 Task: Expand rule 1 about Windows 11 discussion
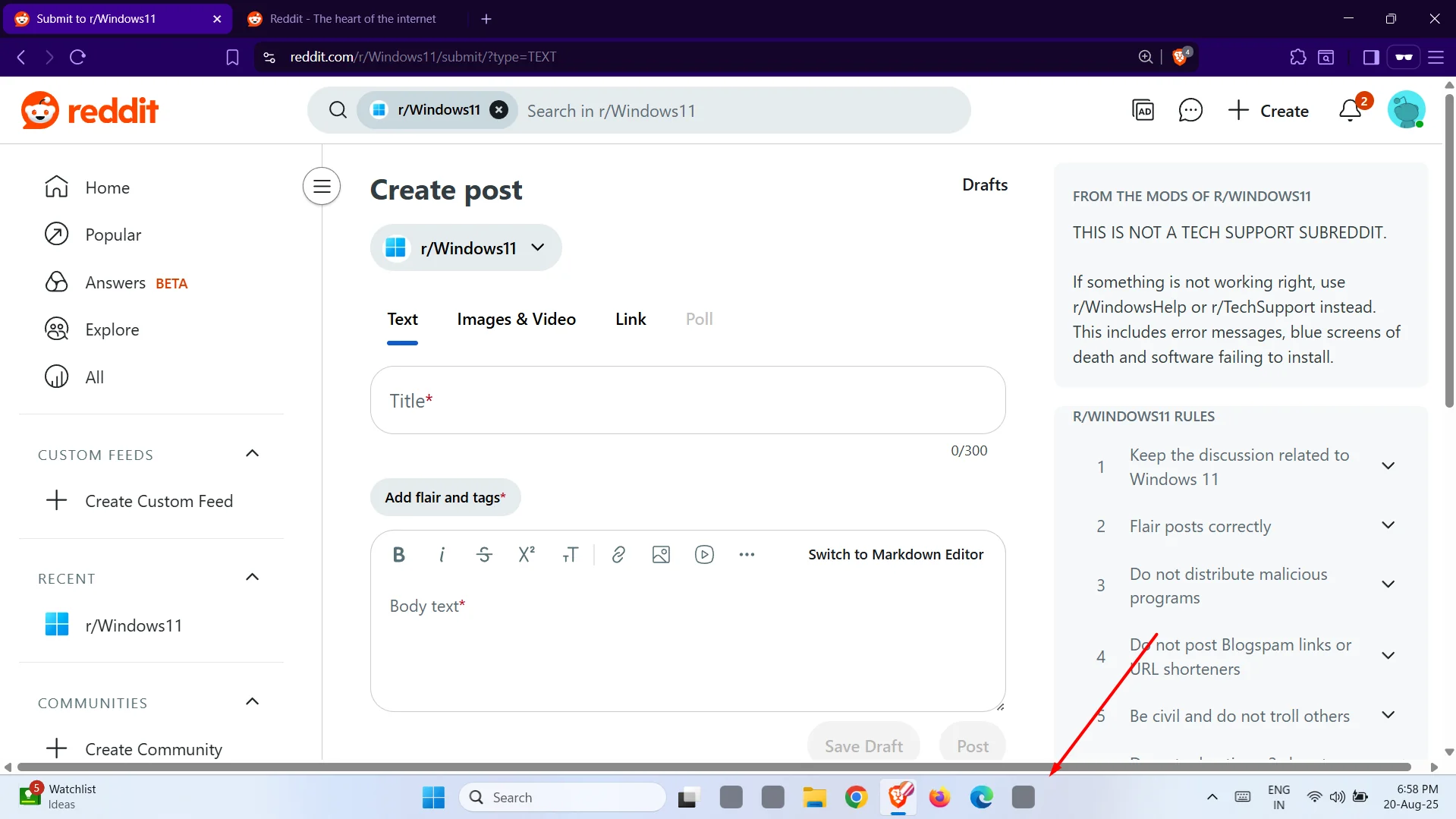pyautogui.click(x=1388, y=466)
